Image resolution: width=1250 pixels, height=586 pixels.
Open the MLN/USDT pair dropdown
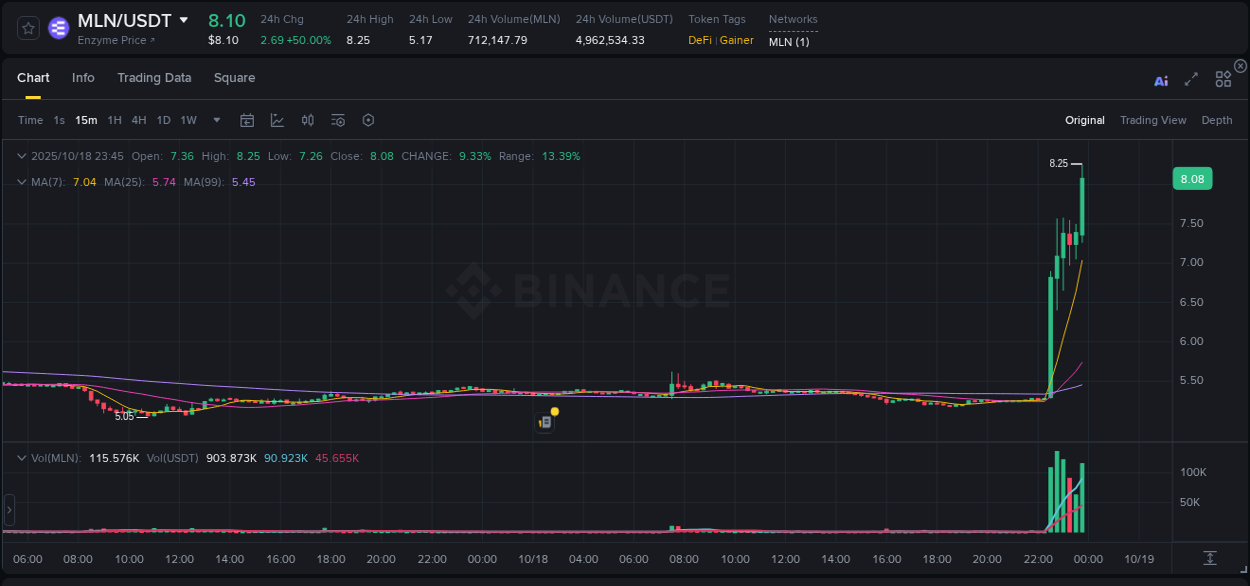tap(184, 19)
